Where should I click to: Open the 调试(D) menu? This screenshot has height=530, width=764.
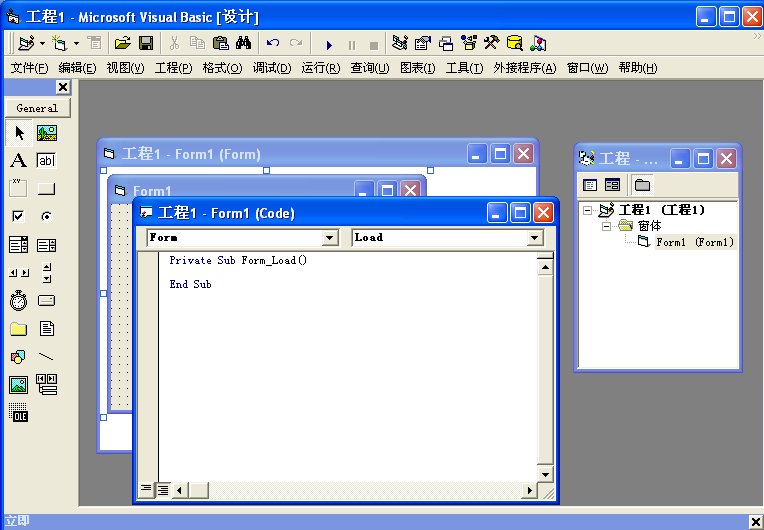click(271, 68)
